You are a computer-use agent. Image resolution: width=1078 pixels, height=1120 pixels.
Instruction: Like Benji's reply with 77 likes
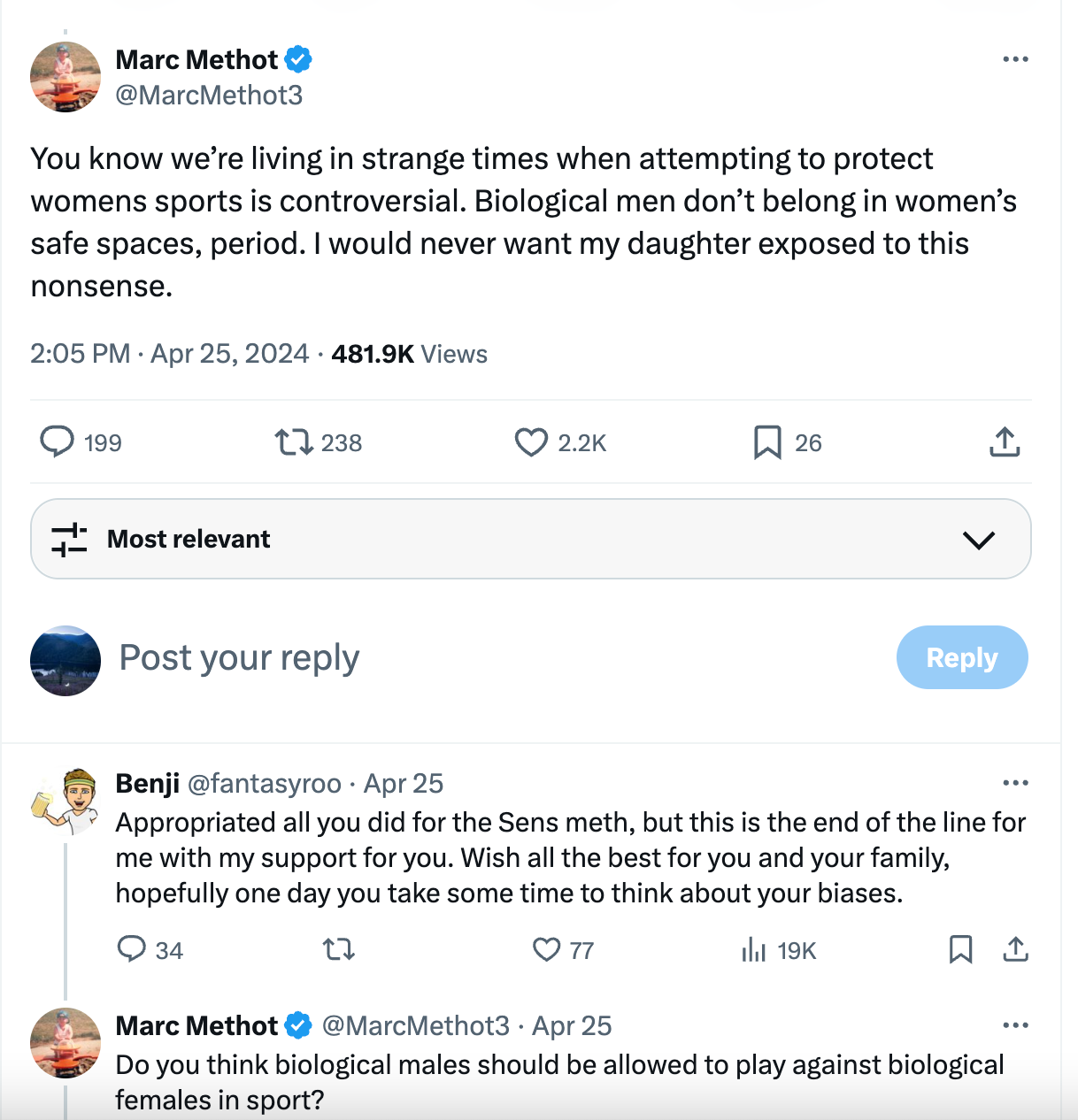pyautogui.click(x=547, y=949)
